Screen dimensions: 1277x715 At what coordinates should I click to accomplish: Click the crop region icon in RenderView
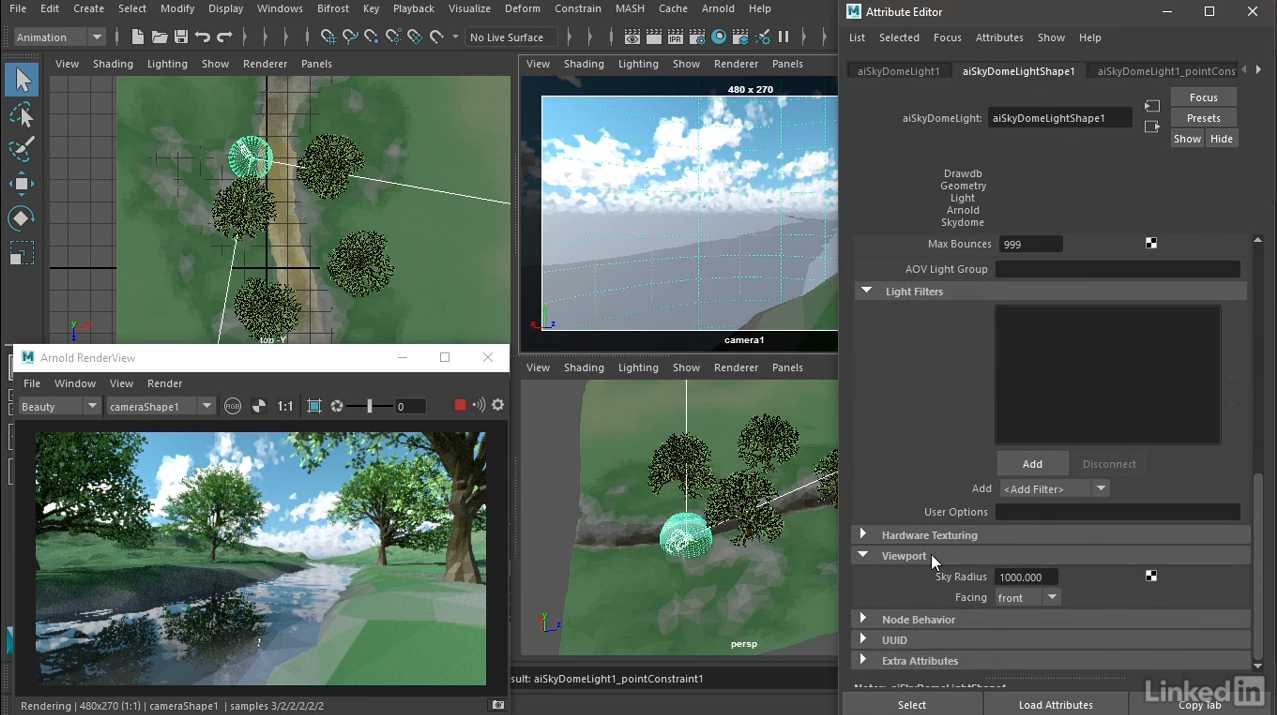click(314, 406)
